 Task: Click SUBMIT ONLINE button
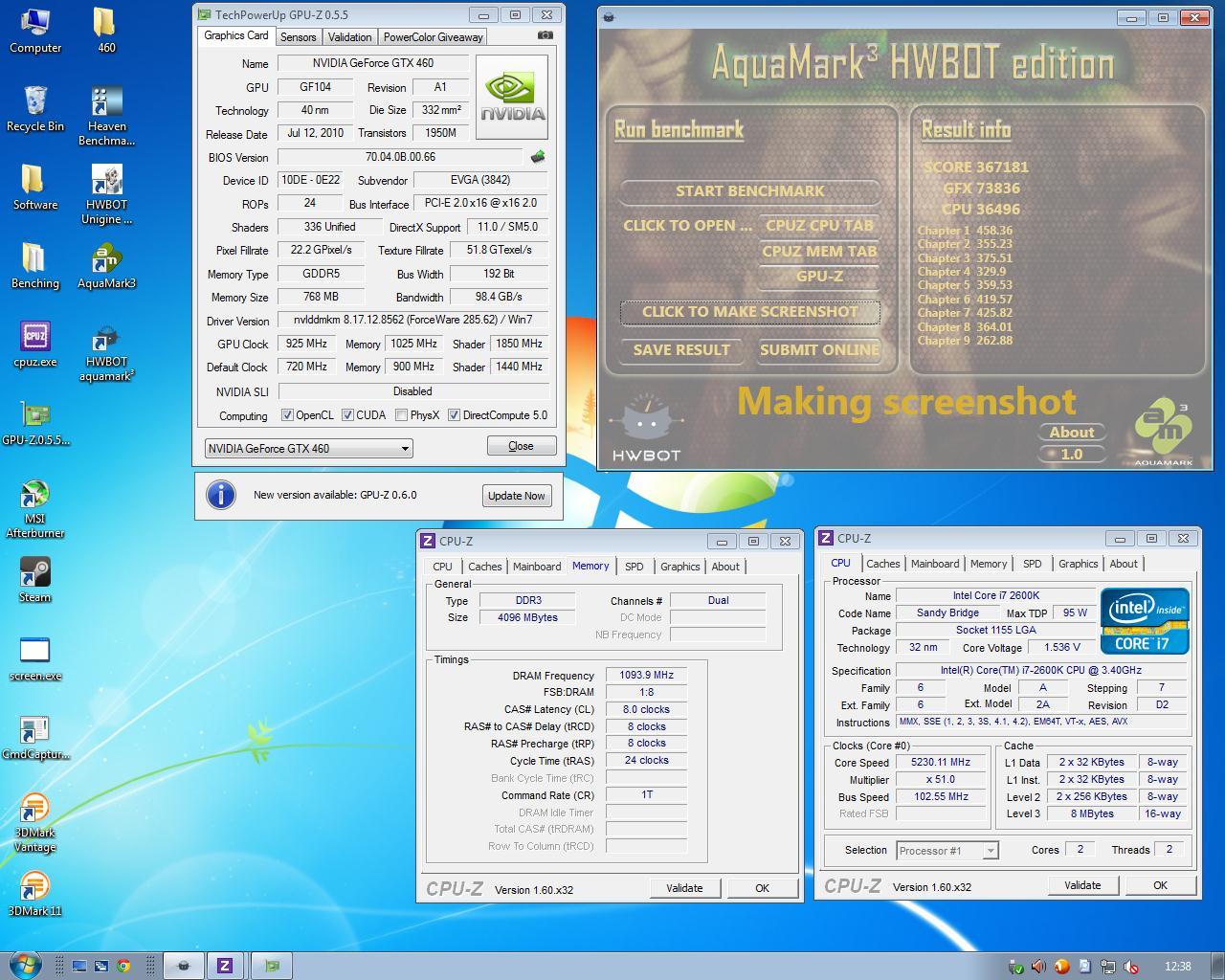(819, 350)
